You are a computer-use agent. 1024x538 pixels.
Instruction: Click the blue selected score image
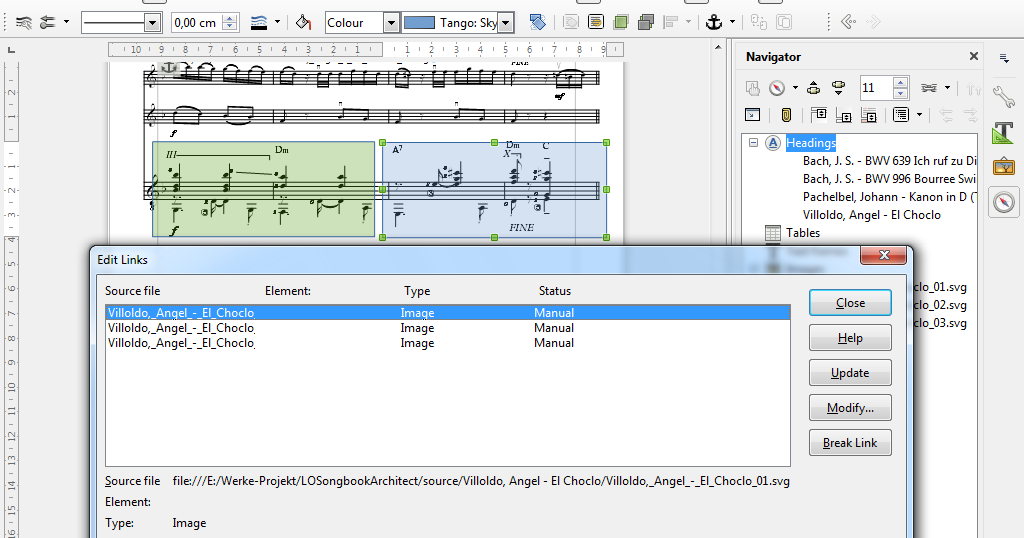494,190
